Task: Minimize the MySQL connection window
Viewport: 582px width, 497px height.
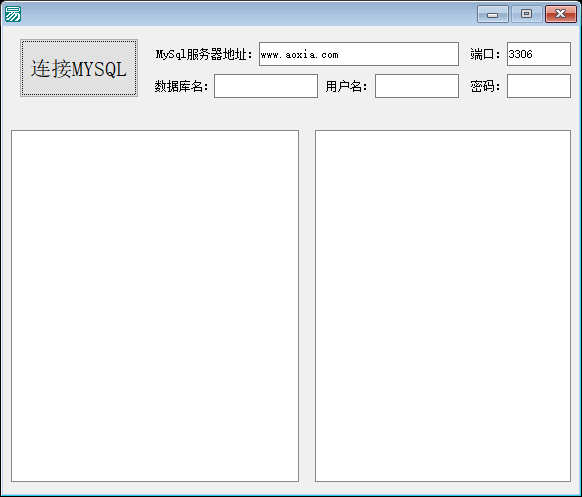Action: (493, 14)
